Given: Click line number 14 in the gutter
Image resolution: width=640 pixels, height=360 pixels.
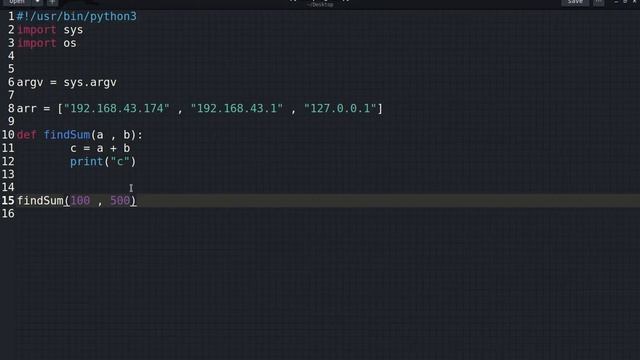Looking at the screenshot, I should [x=8, y=187].
